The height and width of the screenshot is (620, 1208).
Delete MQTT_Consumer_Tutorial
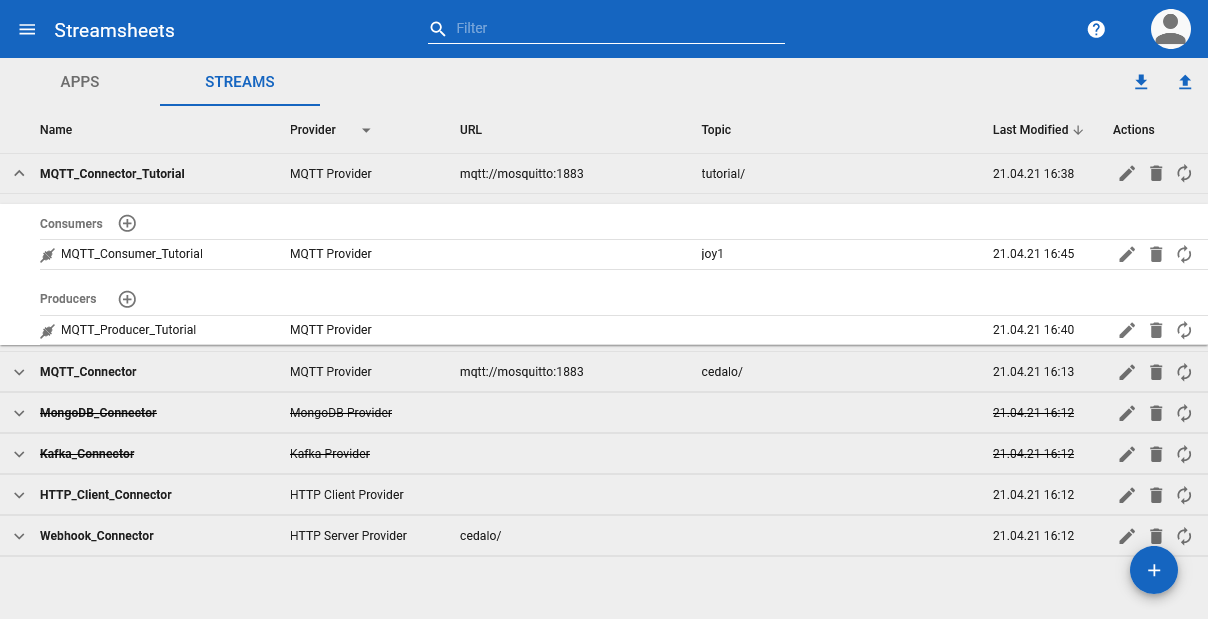point(1156,255)
